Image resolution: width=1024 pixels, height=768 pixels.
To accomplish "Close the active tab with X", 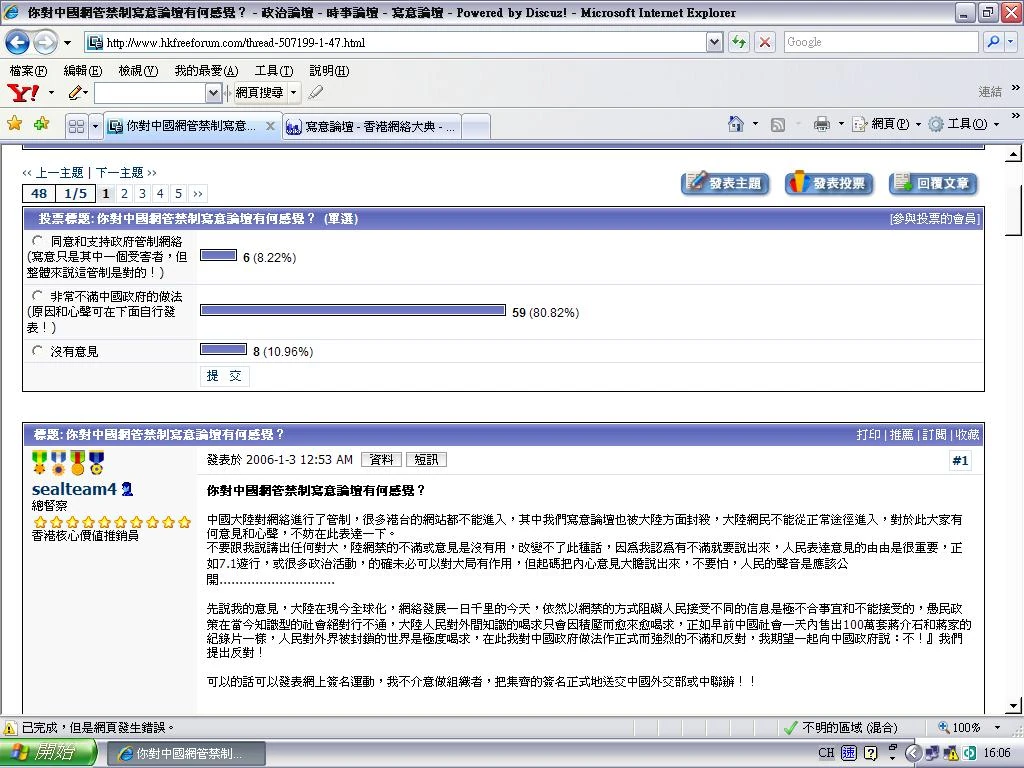I will click(x=270, y=126).
